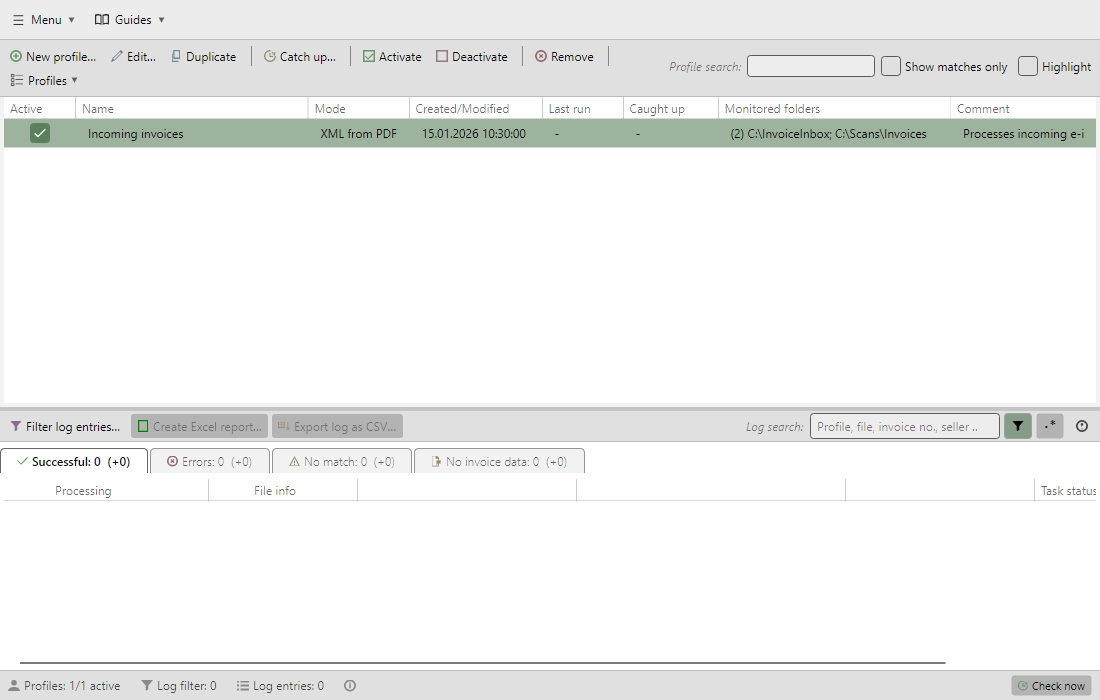This screenshot has height=700, width=1100.
Task: Click monitored folders 'C:\InvoiceInbox' cell
Action: click(x=828, y=134)
